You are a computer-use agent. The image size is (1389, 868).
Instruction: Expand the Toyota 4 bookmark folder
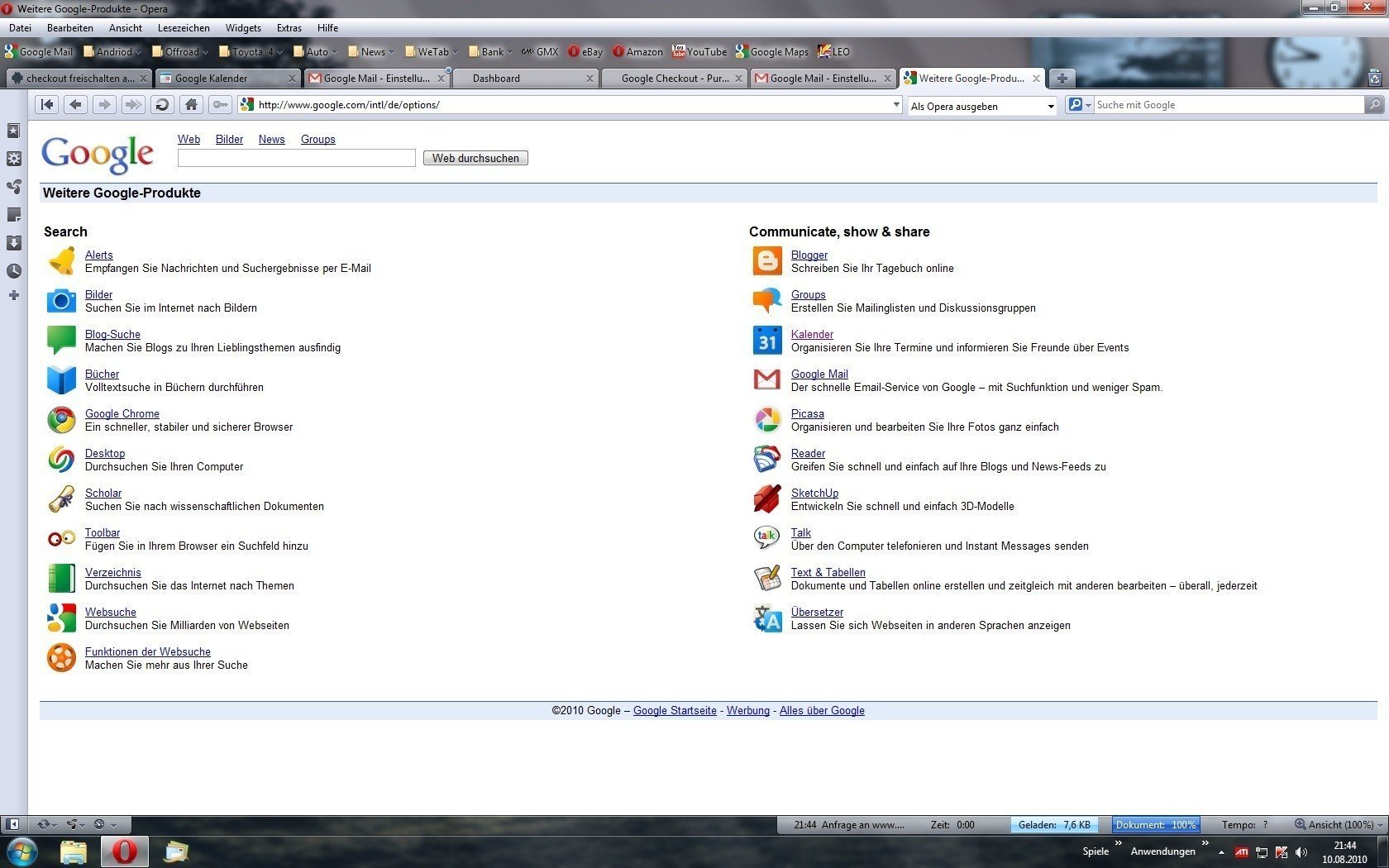(251, 51)
